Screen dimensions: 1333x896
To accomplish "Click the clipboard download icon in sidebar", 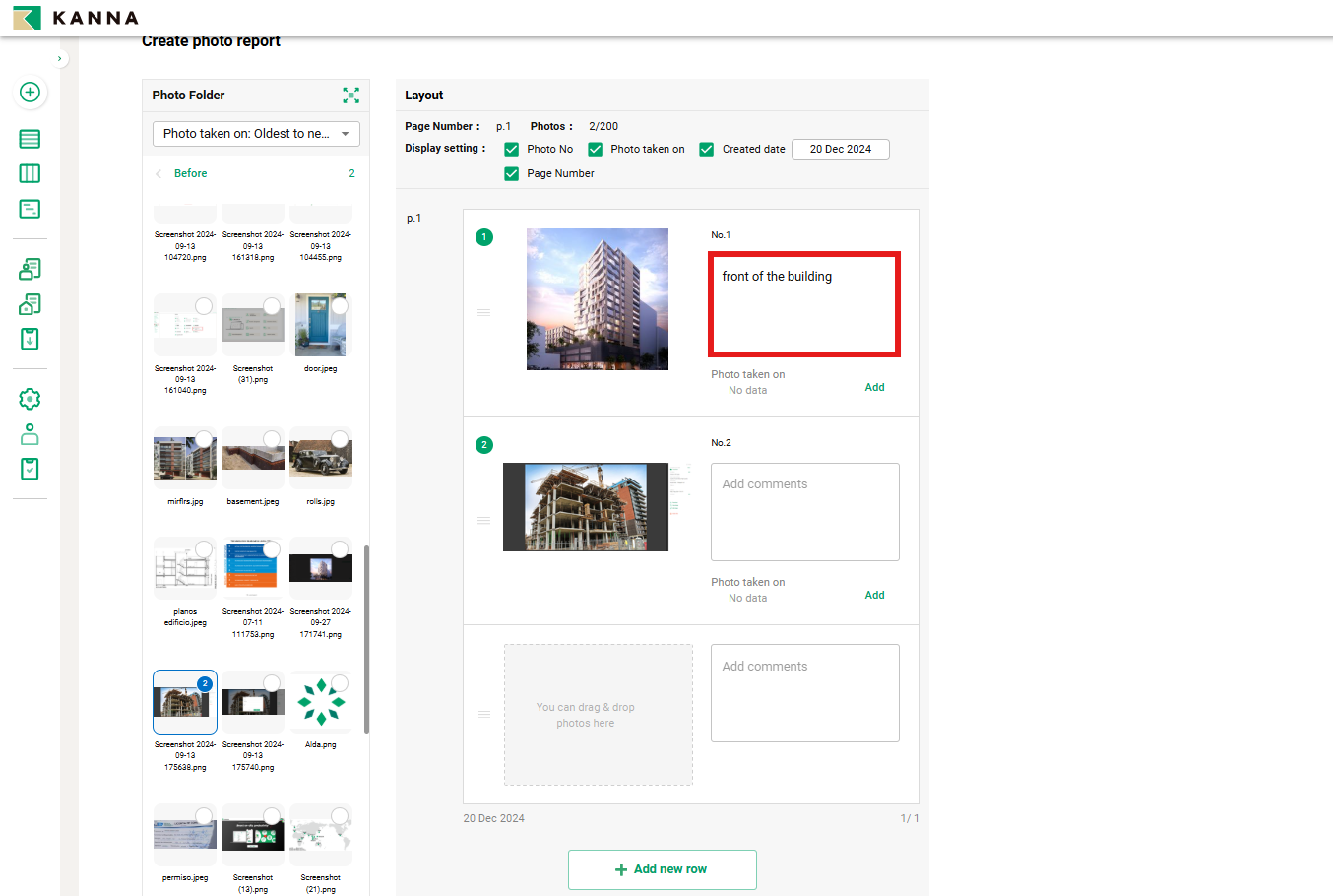I will pyautogui.click(x=30, y=339).
